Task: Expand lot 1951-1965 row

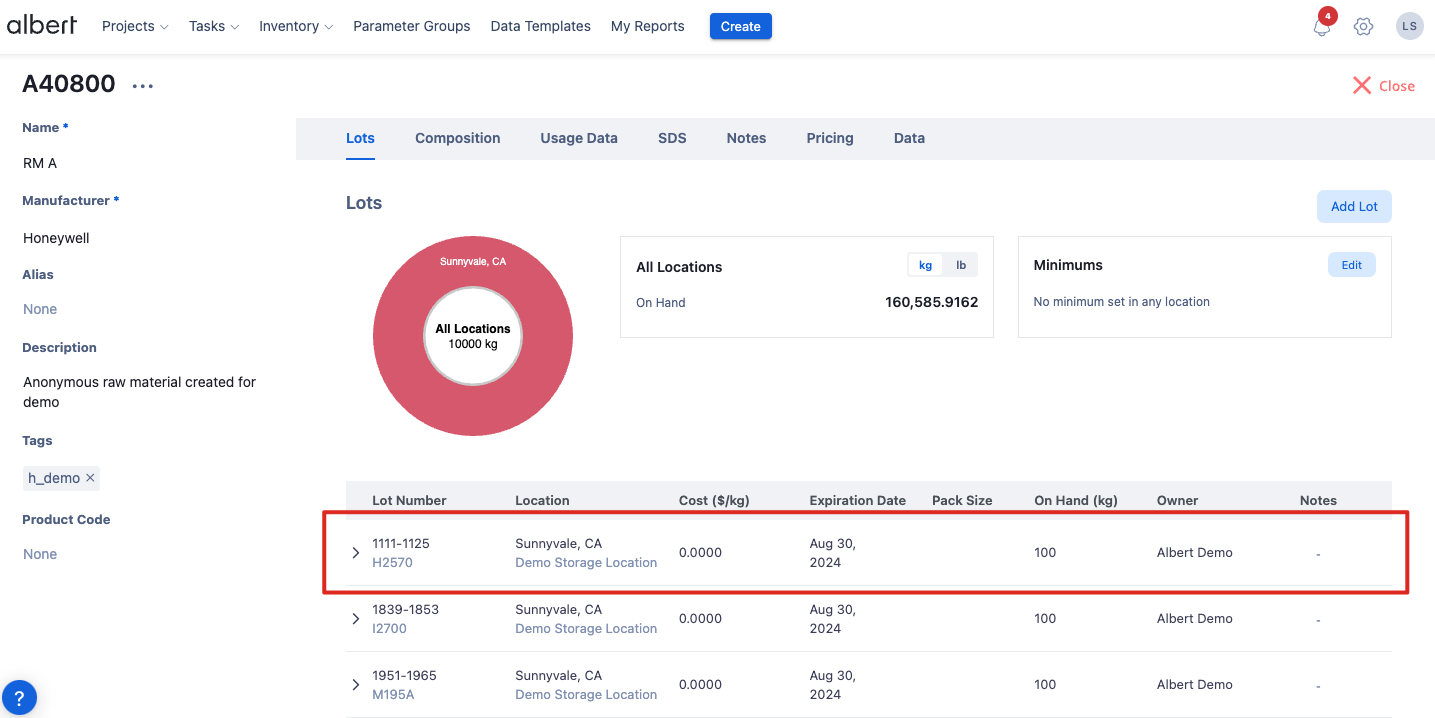Action: 356,685
